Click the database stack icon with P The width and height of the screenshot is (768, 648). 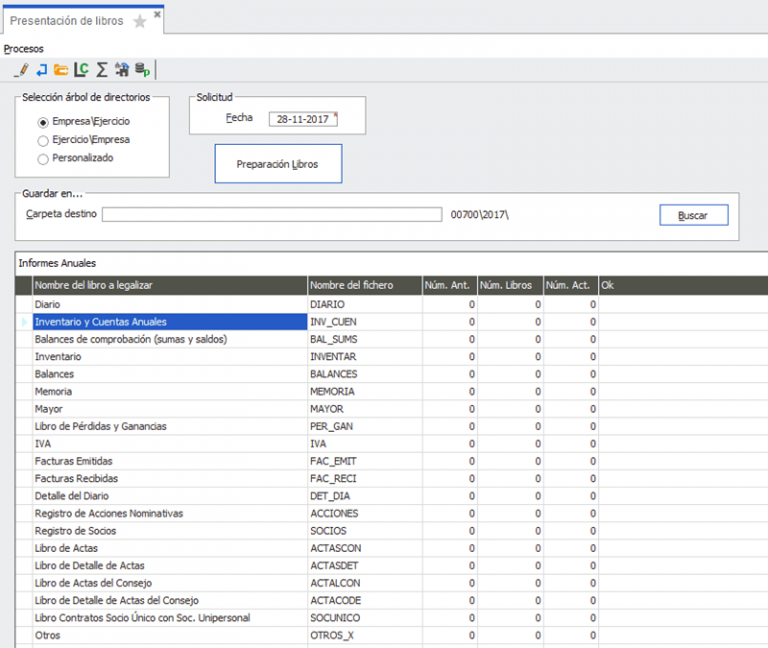click(142, 69)
